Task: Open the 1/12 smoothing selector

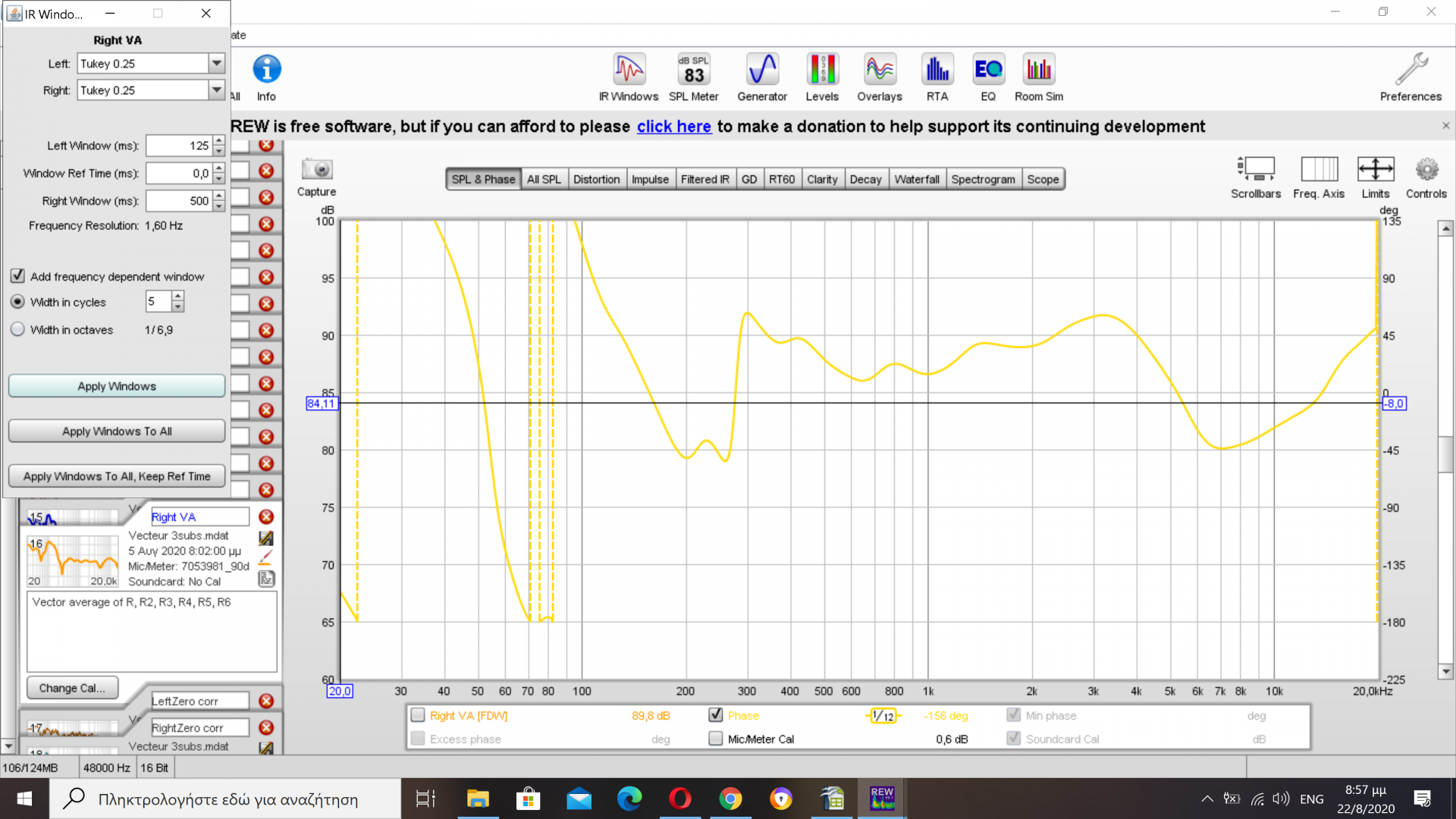Action: pyautogui.click(x=883, y=716)
